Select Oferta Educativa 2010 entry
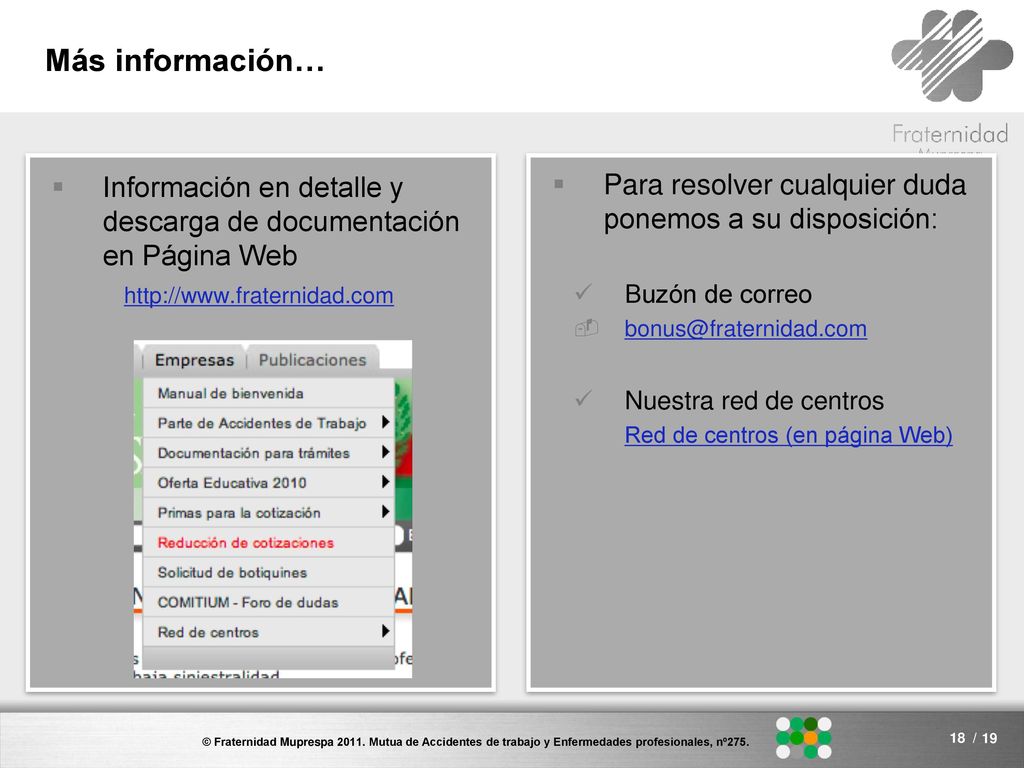 268,483
